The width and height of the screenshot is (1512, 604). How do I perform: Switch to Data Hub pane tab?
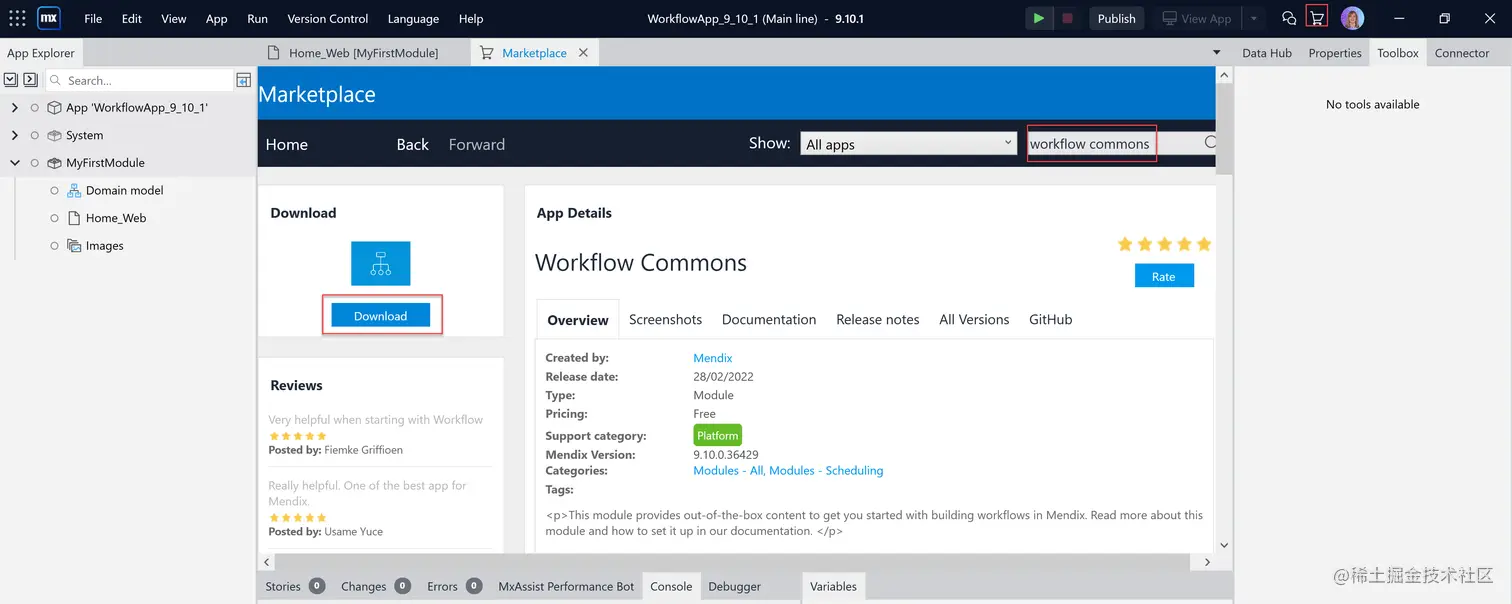tap(1267, 53)
